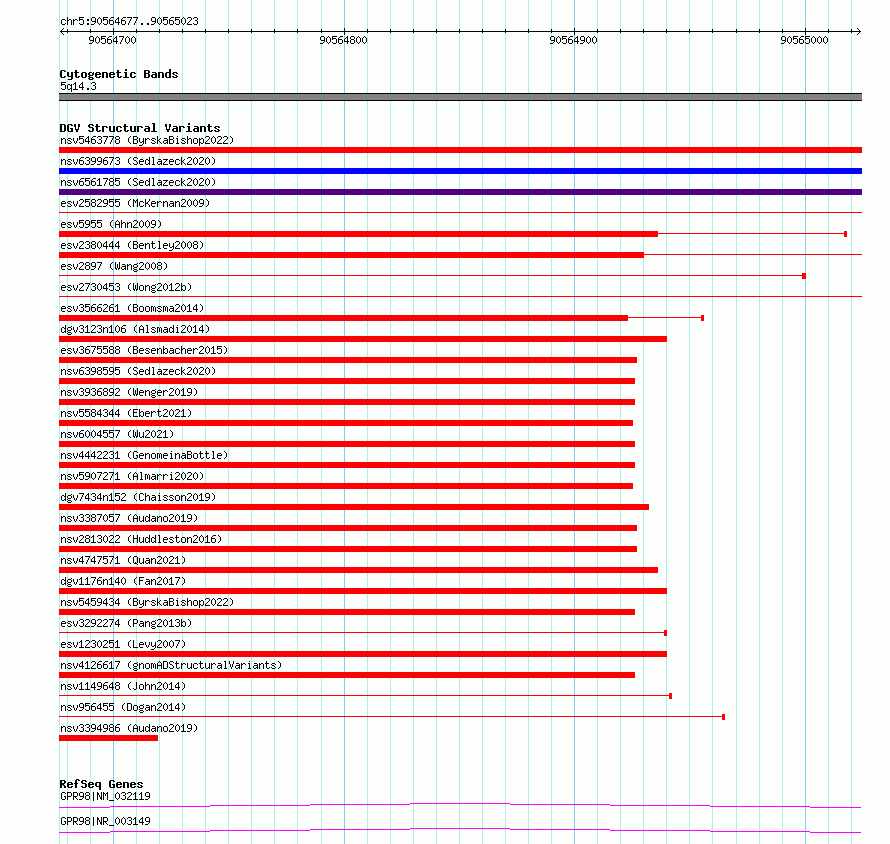This screenshot has height=844, width=890.
Task: Click esv1230251 (Levy2007) label
Action: [x=123, y=644]
